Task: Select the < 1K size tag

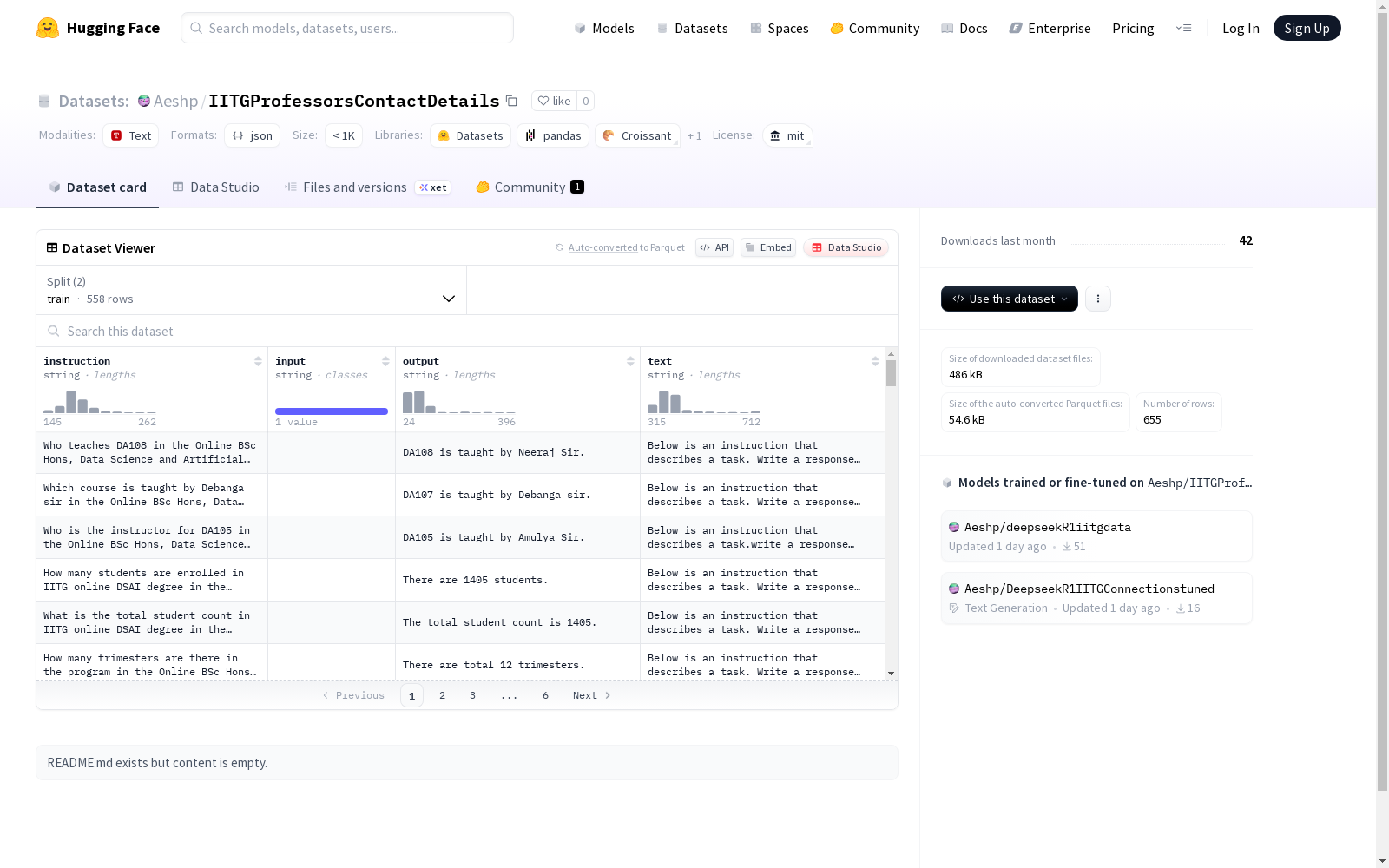Action: [344, 135]
